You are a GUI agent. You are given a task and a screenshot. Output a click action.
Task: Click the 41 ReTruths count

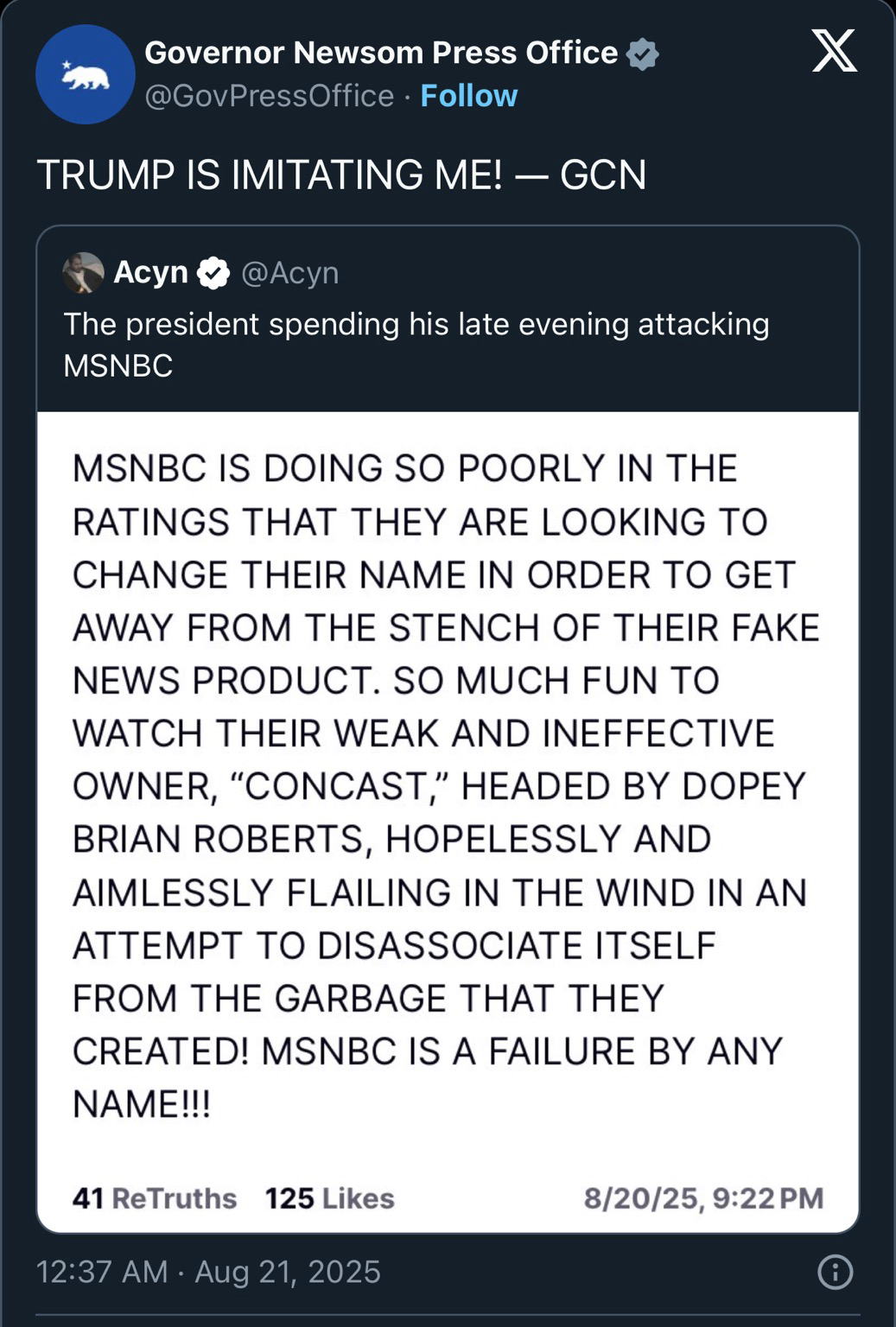tap(154, 1198)
